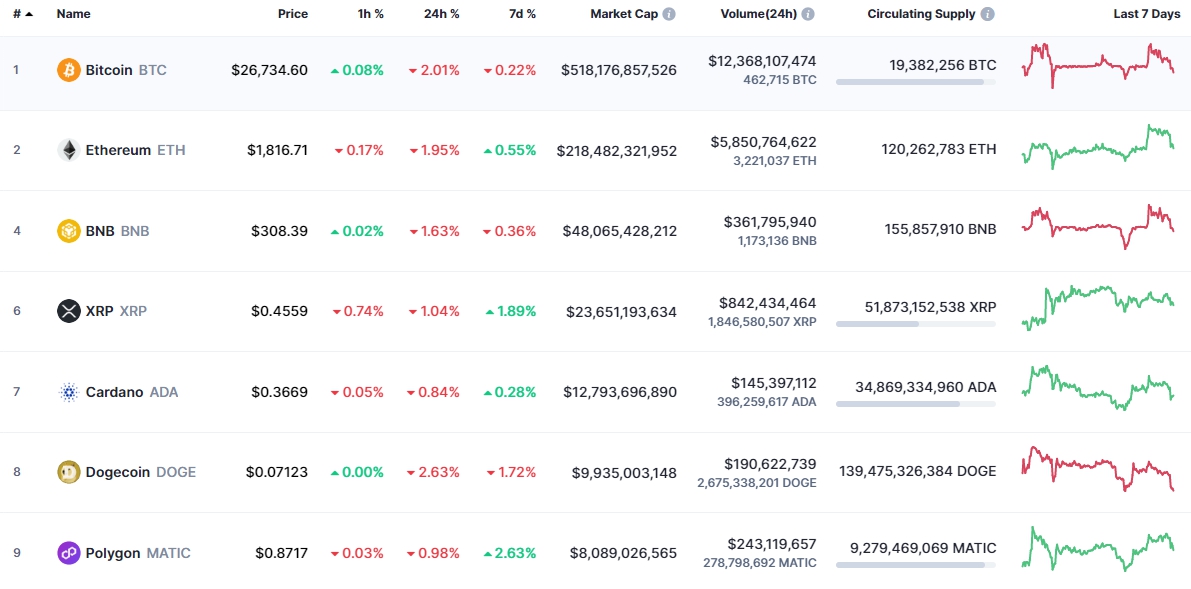This screenshot has height=589, width=1191.
Task: Sort table by Name column
Action: point(72,14)
